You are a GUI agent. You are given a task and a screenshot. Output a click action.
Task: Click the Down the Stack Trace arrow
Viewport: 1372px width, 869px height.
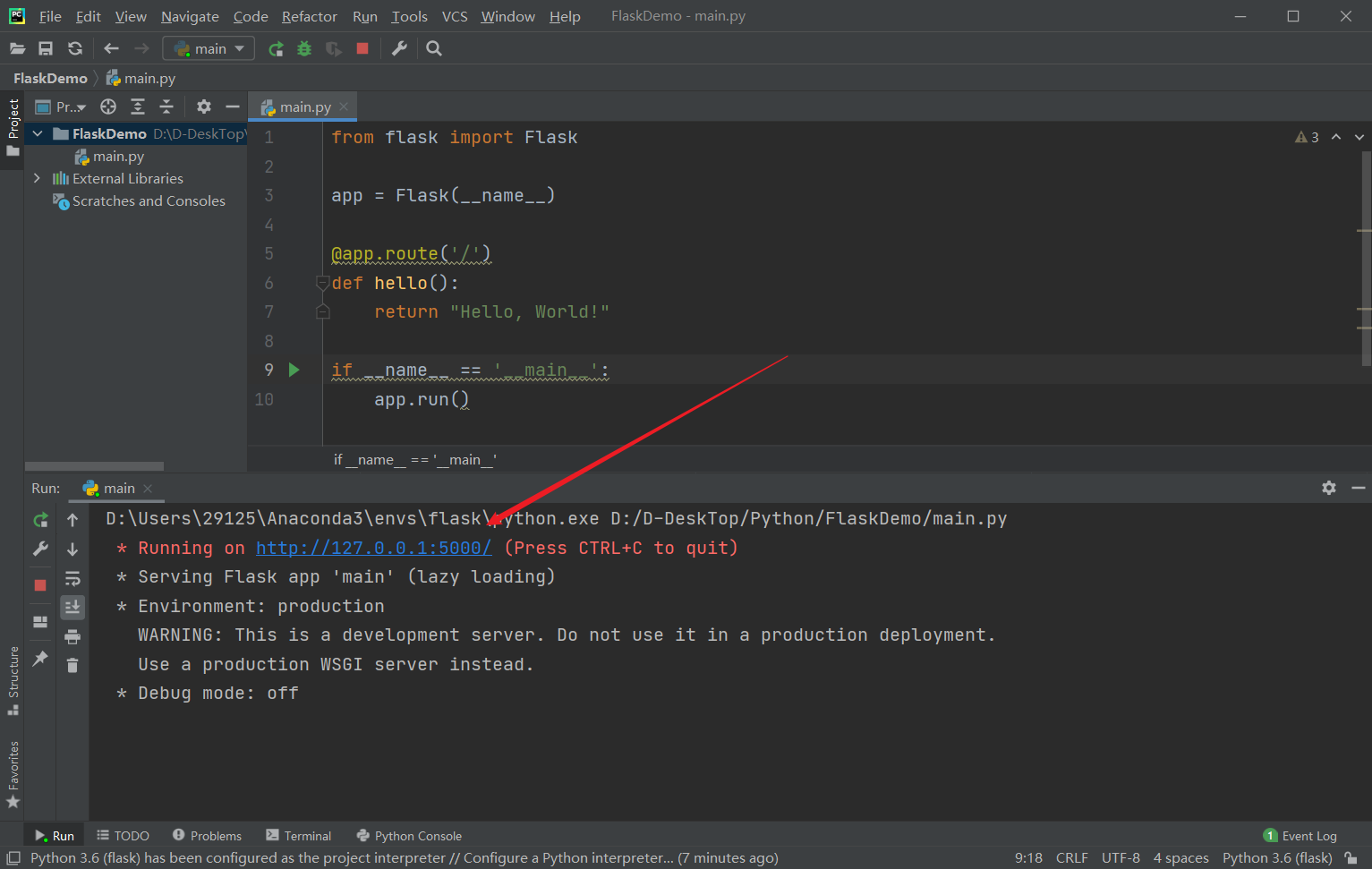72,550
